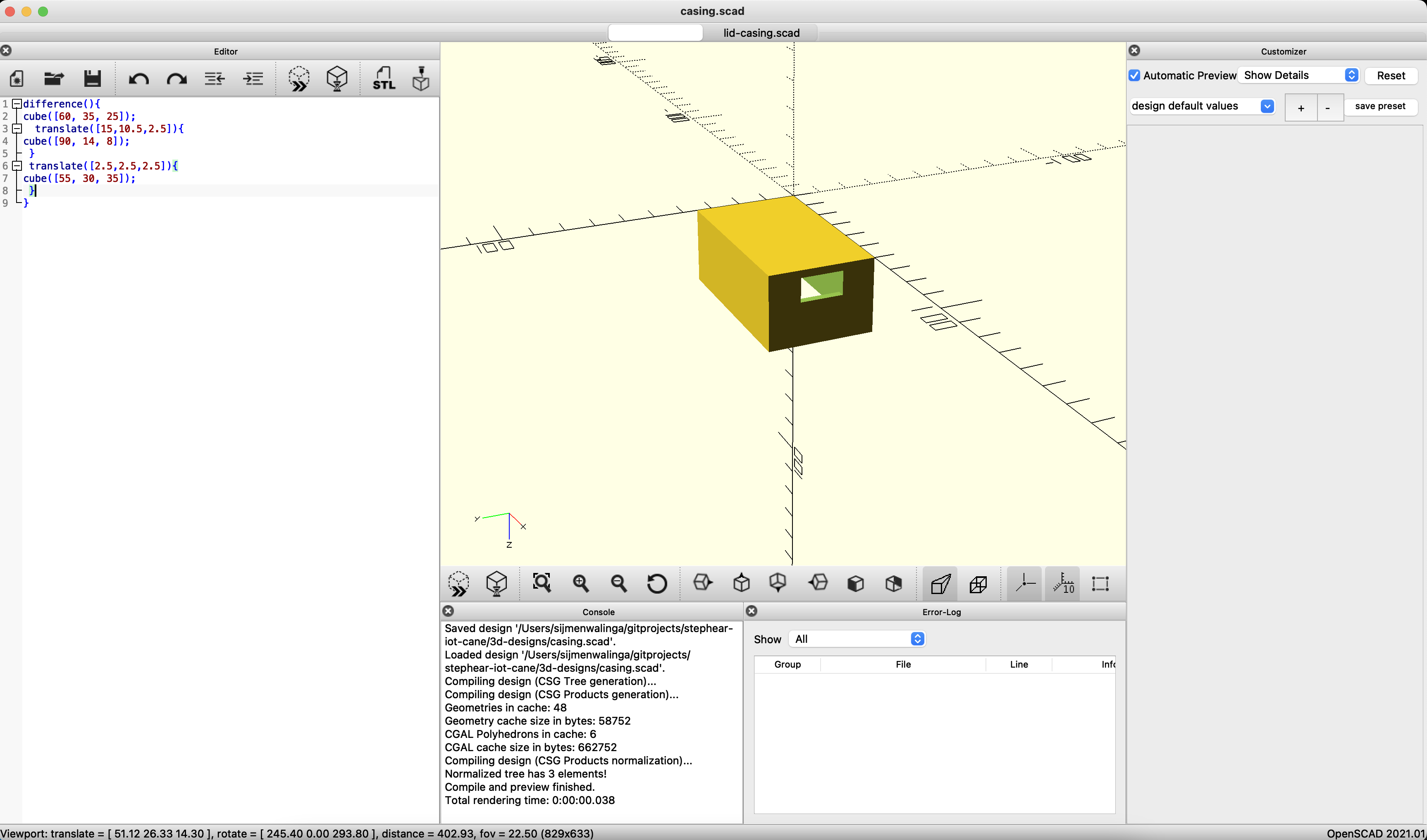Screen dimensions: 1427x840
Task: Save the design with the floppy disk icon
Action: click(x=92, y=78)
